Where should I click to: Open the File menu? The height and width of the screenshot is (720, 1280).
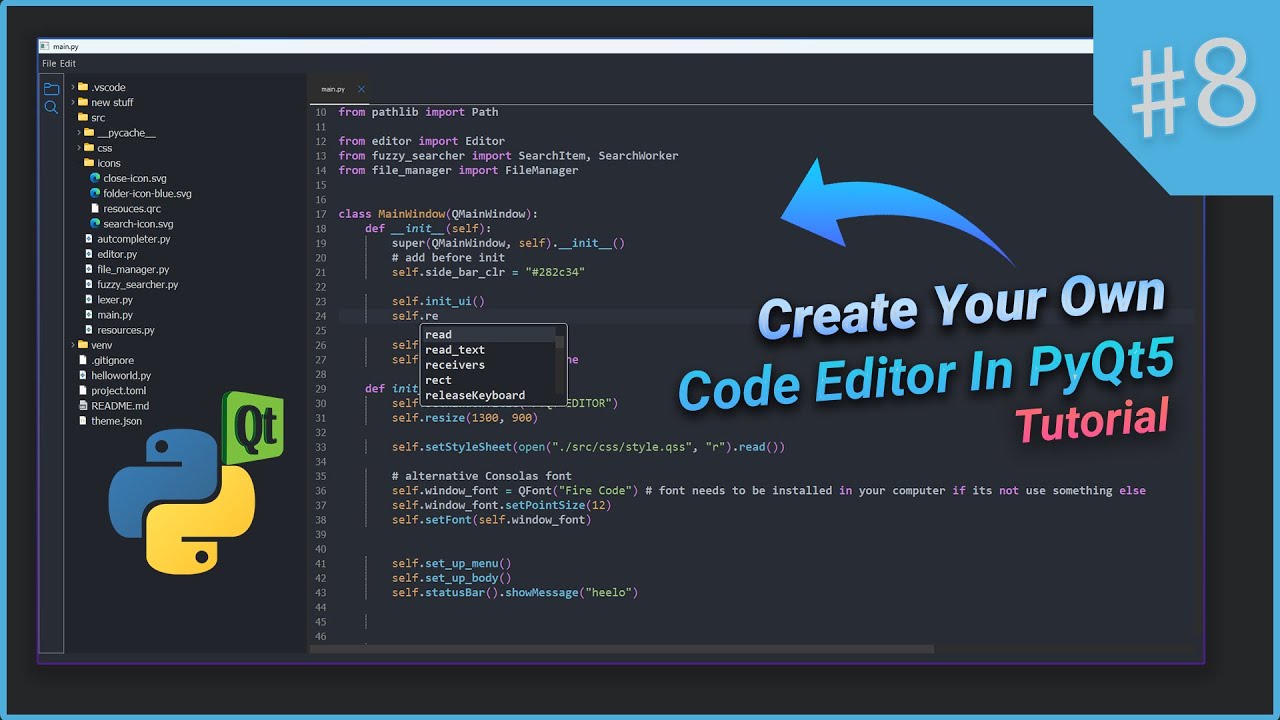pyautogui.click(x=49, y=64)
